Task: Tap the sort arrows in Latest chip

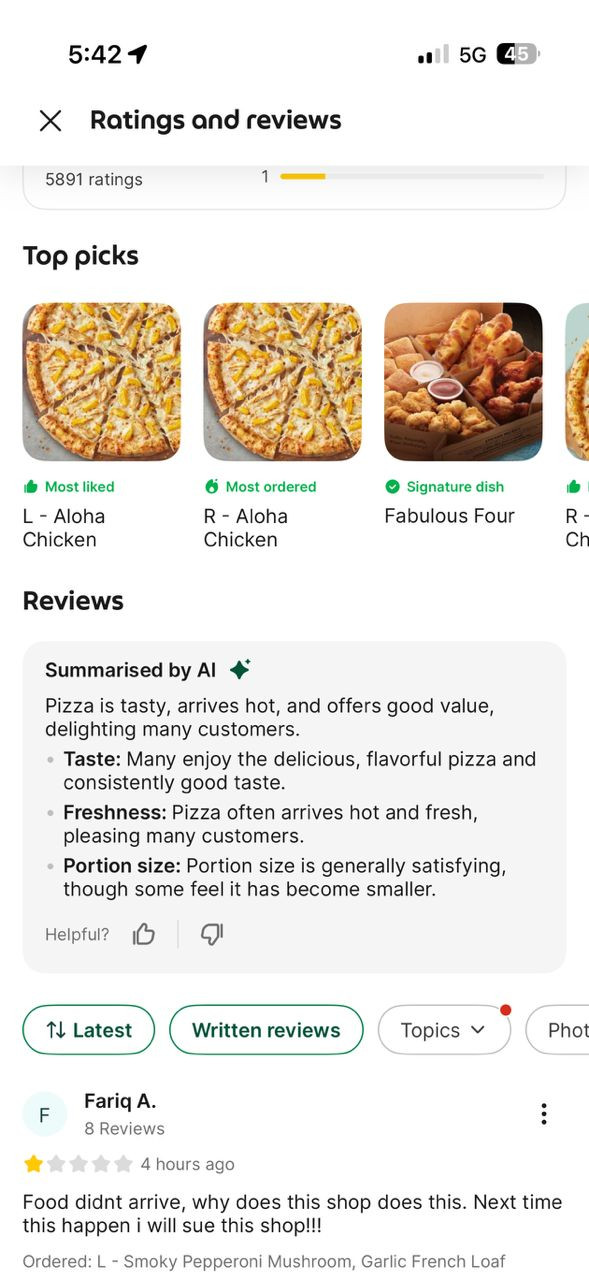Action: (x=57, y=1030)
